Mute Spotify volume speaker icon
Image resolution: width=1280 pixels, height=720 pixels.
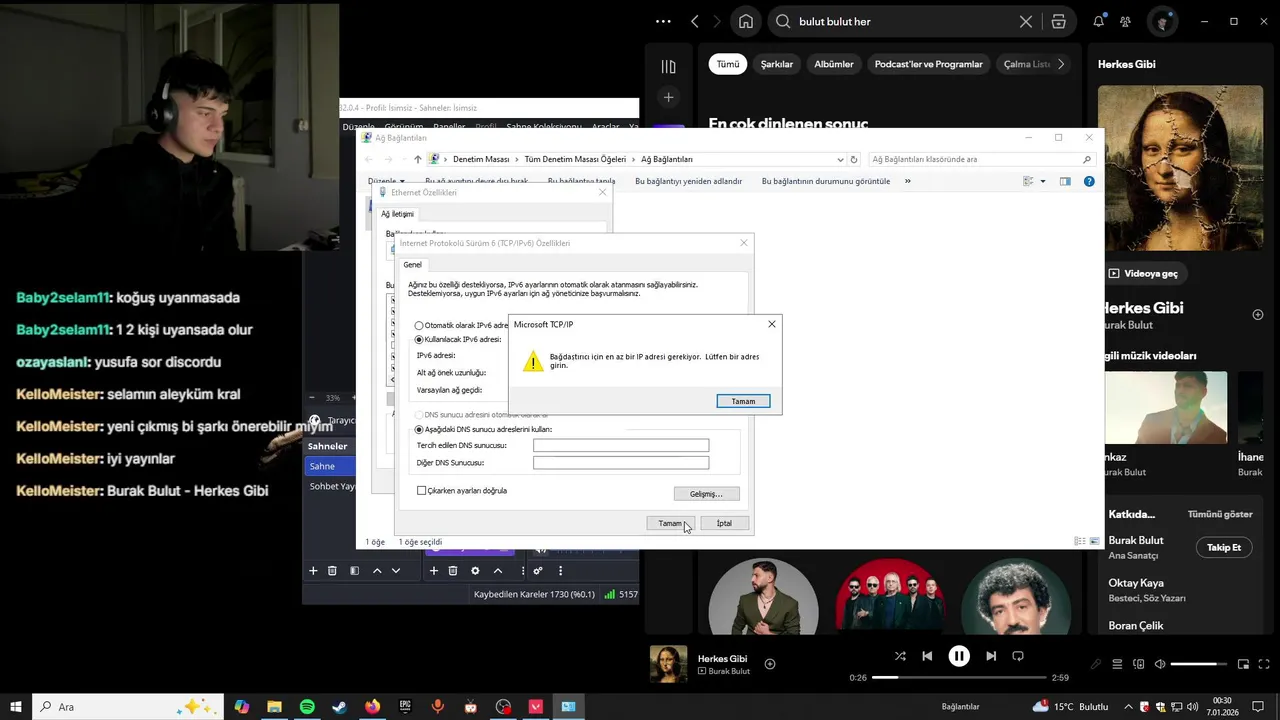tap(1160, 664)
